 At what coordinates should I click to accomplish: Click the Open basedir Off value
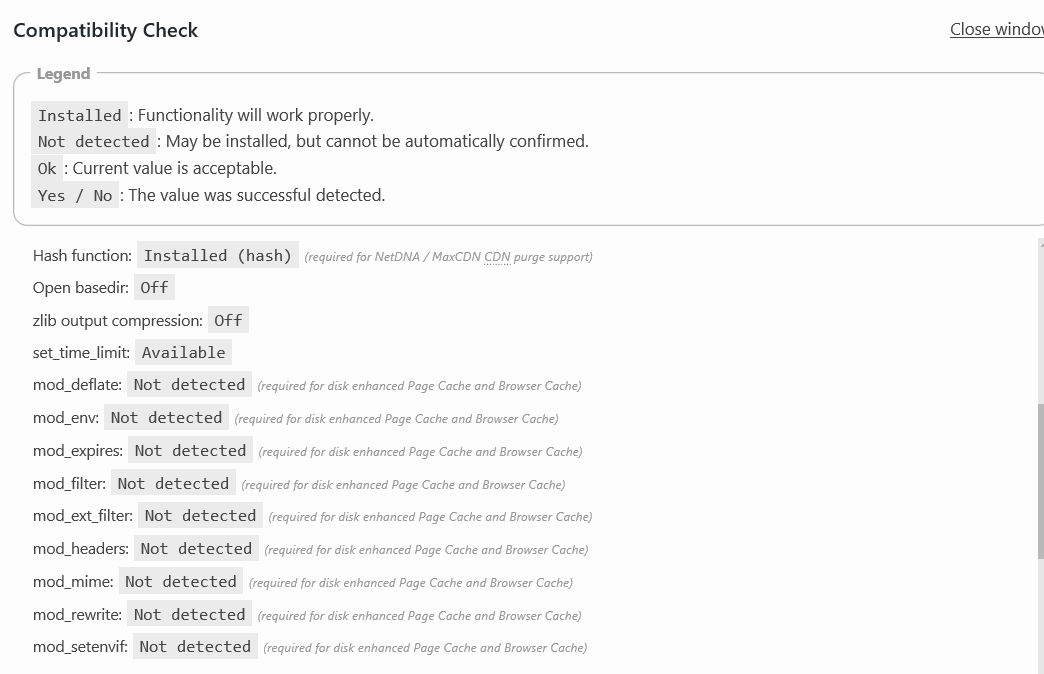click(x=154, y=288)
